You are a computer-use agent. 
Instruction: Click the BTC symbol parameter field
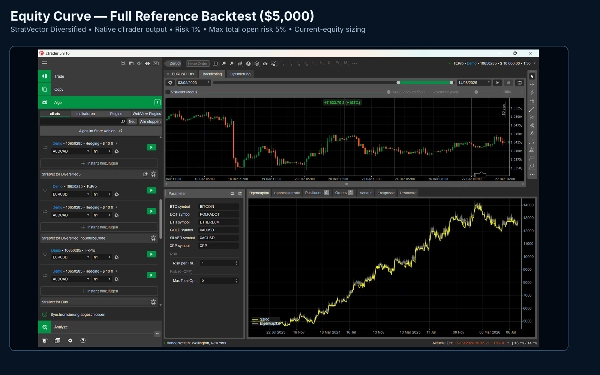coord(218,207)
